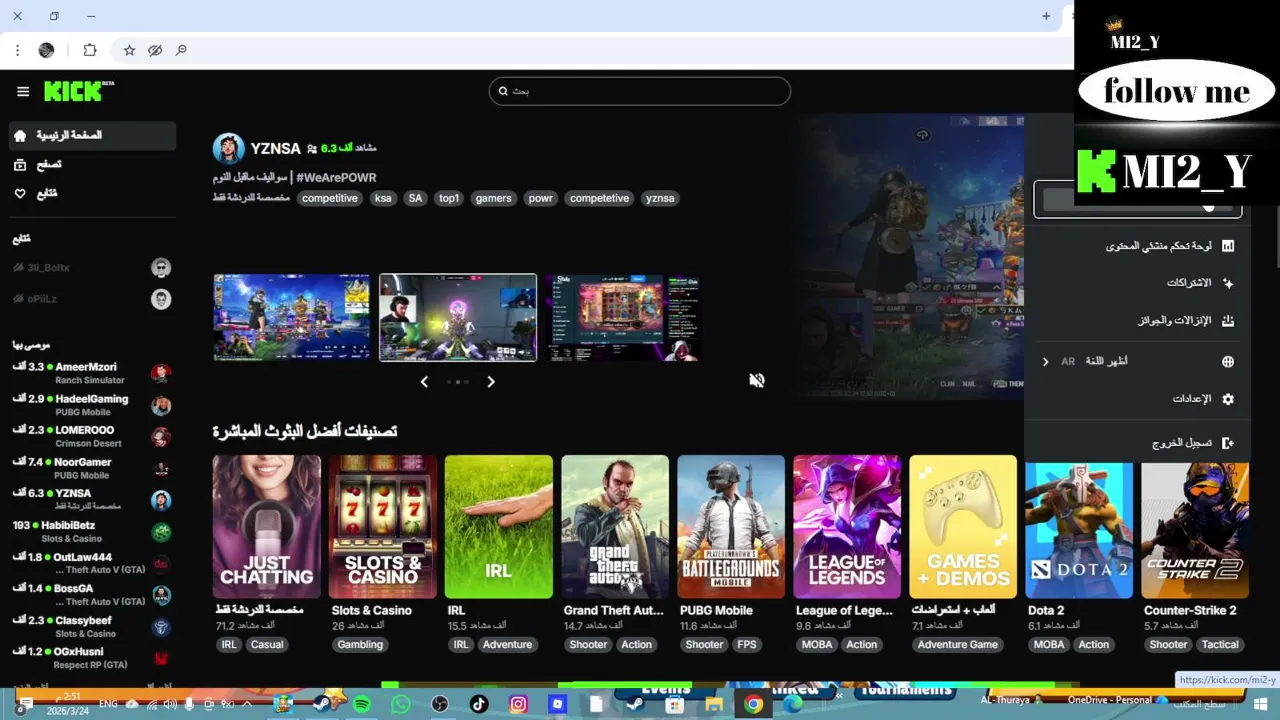Open HadeelGaming recommended channel
This screenshot has width=1280, height=720.
(x=92, y=405)
